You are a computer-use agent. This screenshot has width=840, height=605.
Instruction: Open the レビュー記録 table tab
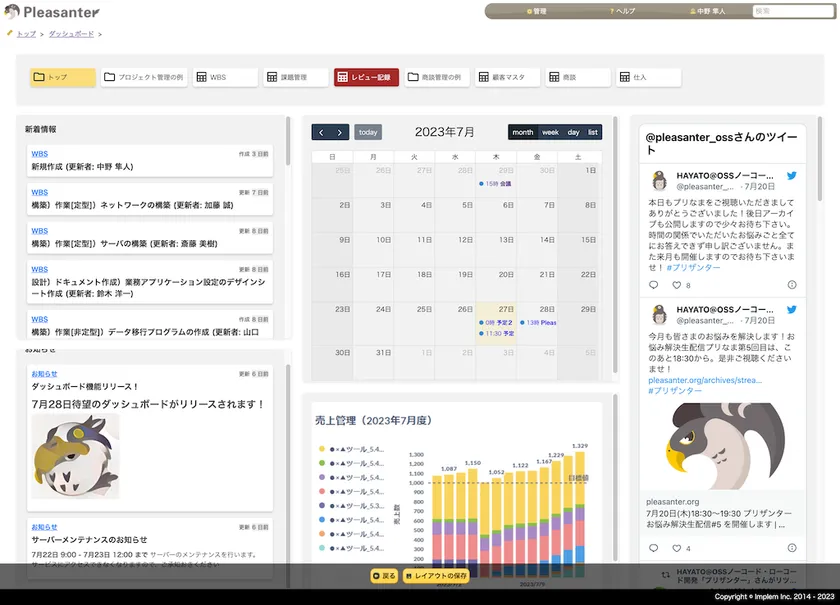pyautogui.click(x=366, y=77)
